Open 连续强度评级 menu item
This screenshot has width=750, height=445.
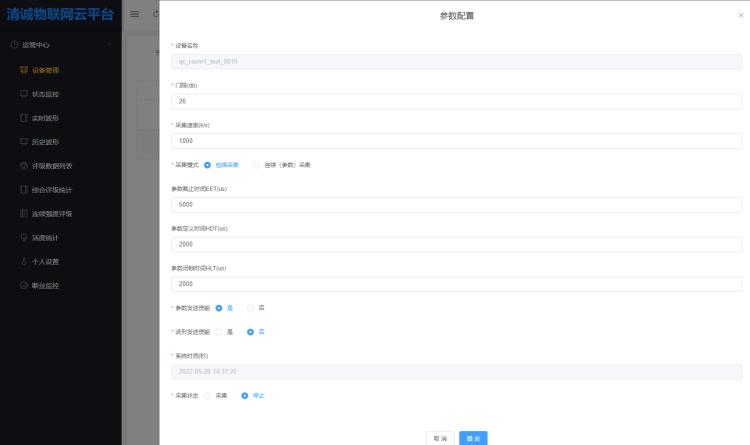[52, 214]
